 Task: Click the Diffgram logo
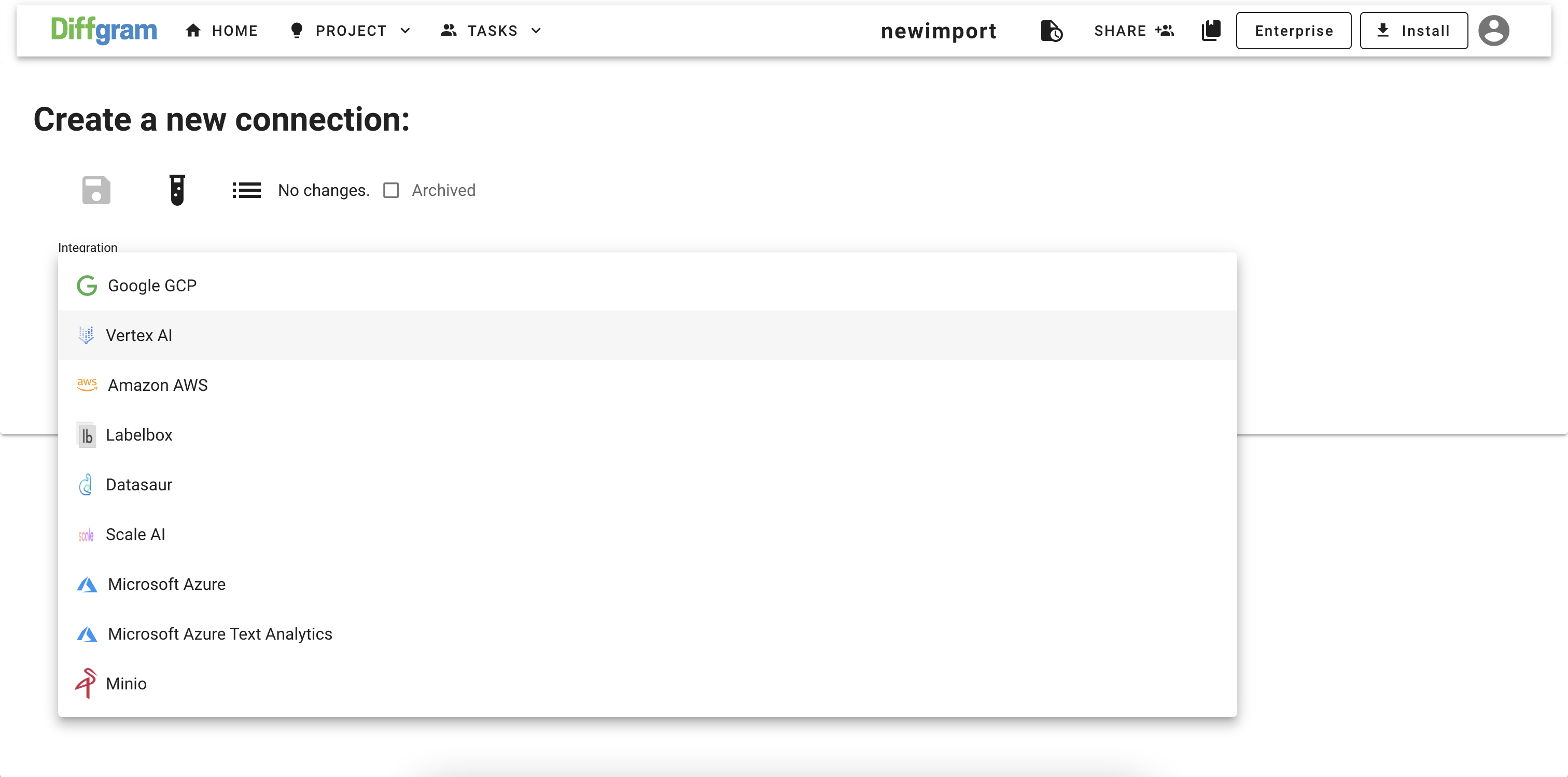[x=104, y=31]
